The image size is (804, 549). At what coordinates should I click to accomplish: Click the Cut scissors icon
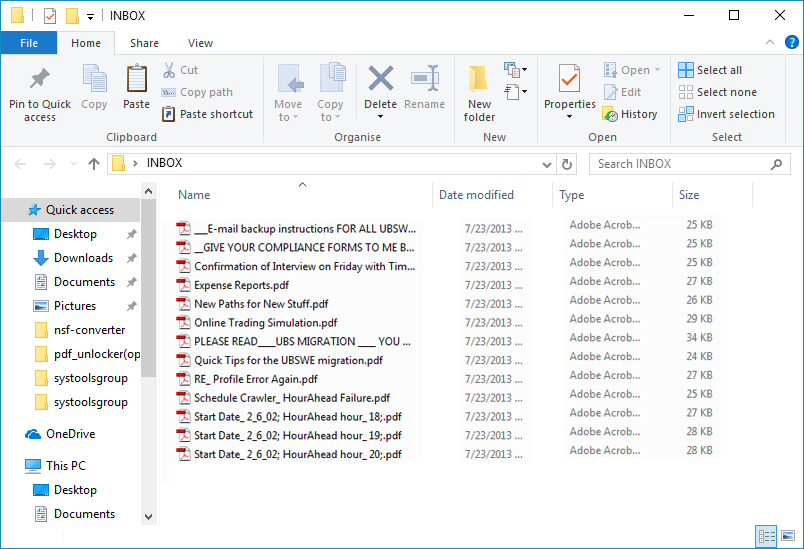pos(169,70)
